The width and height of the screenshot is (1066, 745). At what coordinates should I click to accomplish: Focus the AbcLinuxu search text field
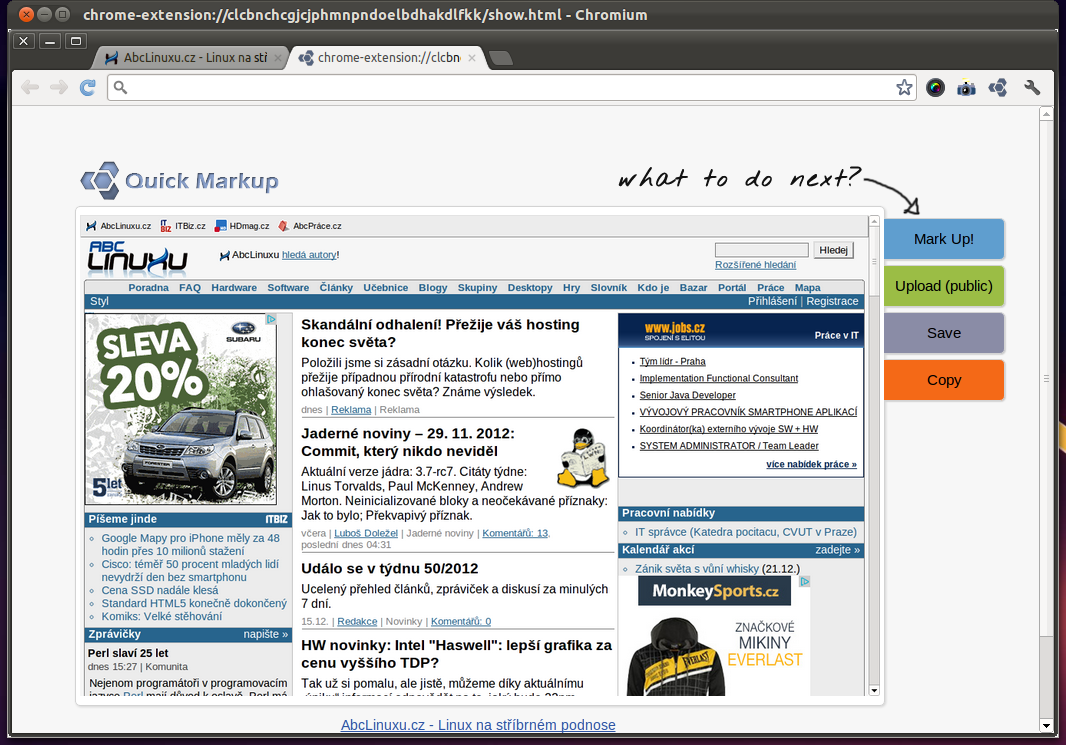[761, 250]
